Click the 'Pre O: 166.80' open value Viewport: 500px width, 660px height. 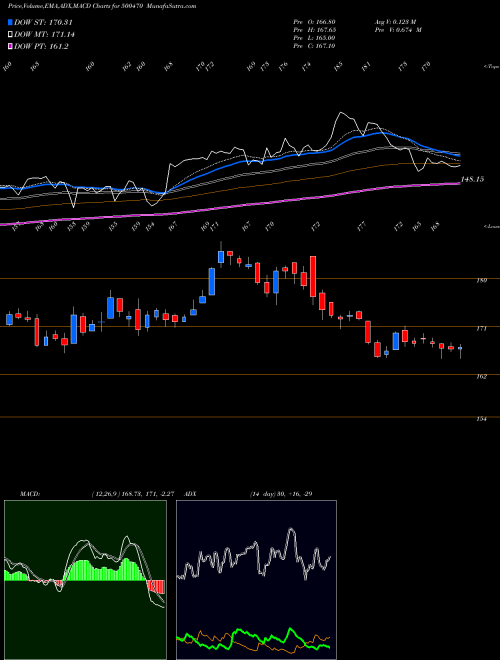(x=314, y=22)
